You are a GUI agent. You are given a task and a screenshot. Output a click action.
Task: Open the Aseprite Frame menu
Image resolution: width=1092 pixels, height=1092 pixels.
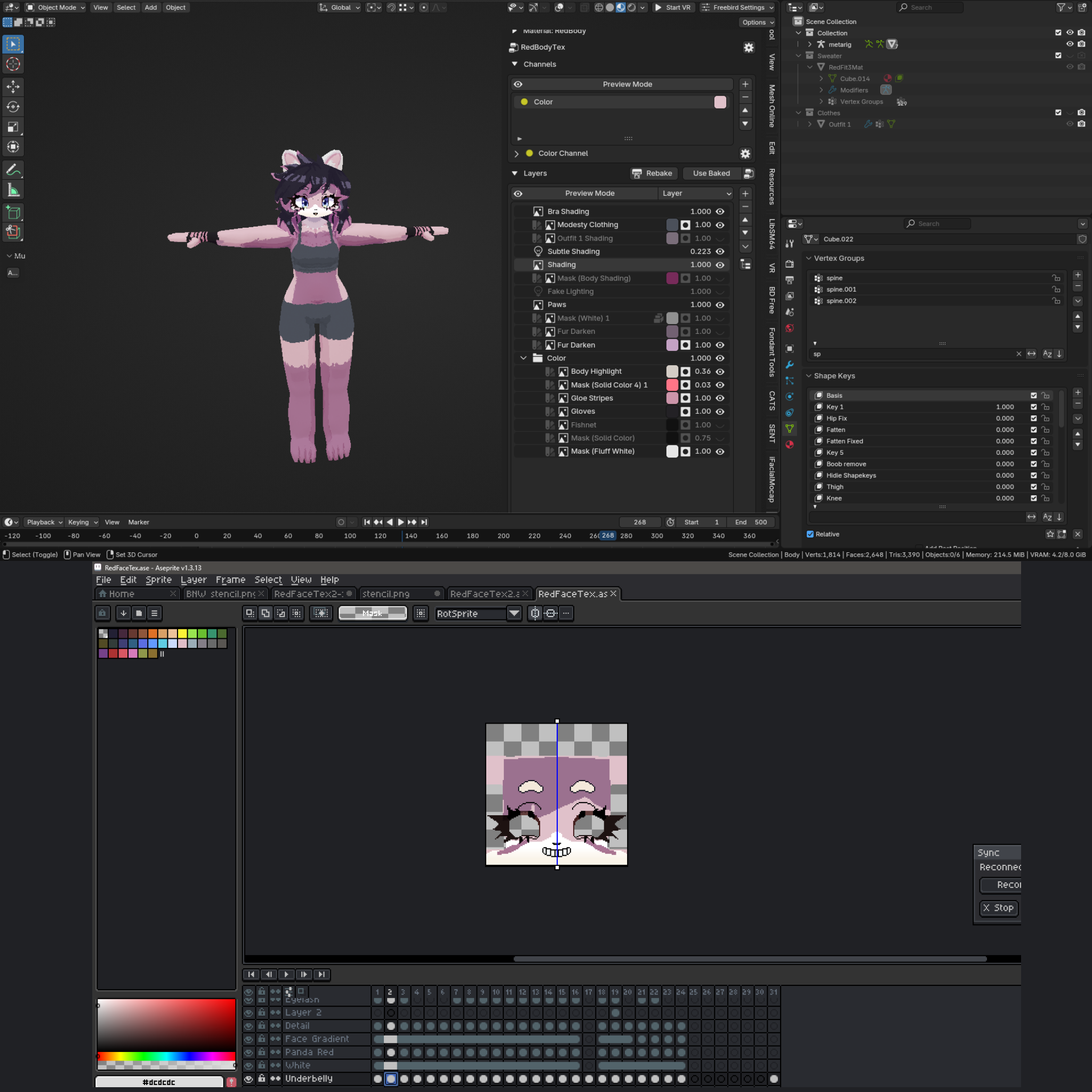230,580
